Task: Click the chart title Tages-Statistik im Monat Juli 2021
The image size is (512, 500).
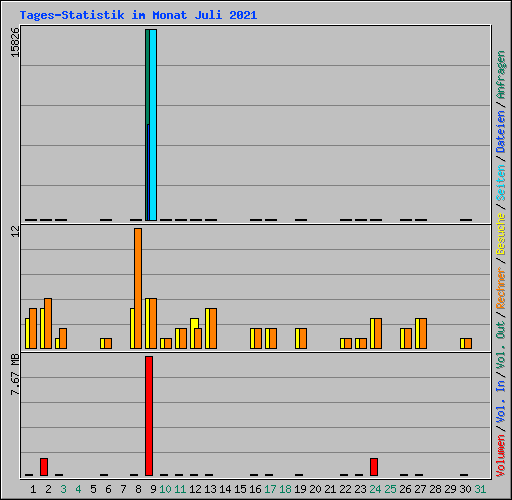Action: pos(138,15)
